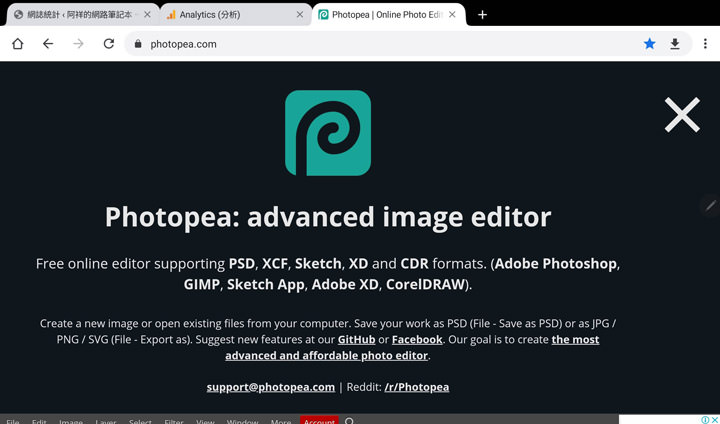Open a new tab with plus icon
Viewport: 720px width, 424px height.
(482, 15)
